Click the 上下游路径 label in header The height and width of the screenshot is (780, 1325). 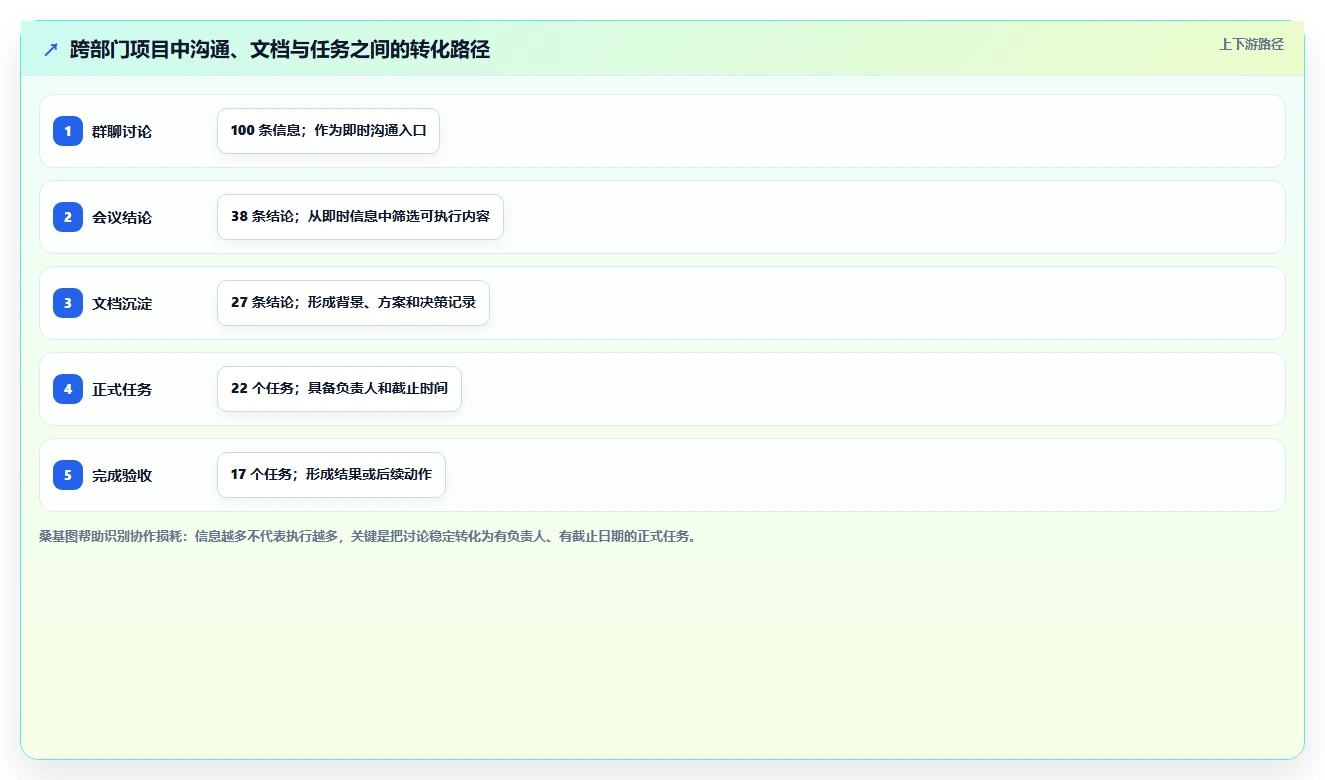tap(1251, 44)
